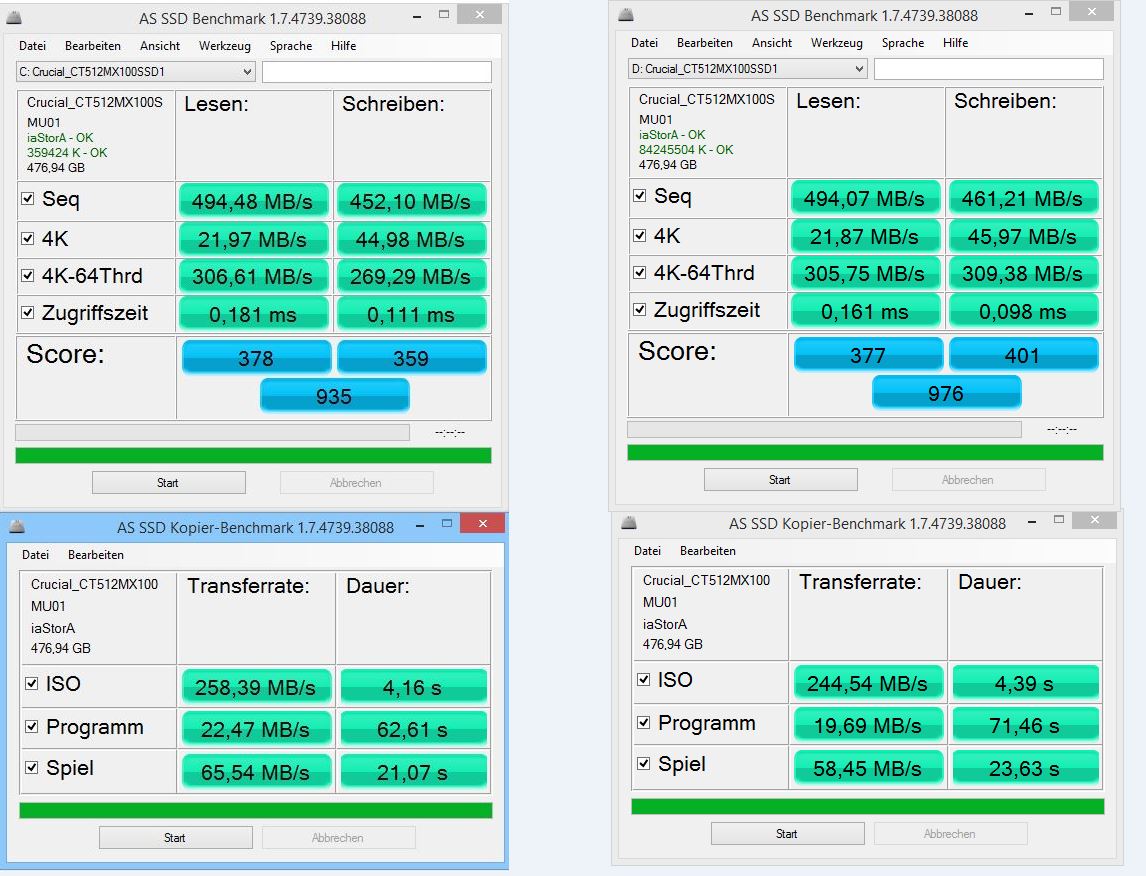Click Abbrechen in left Kopier-Benchmark window
This screenshot has width=1146, height=876.
339,837
